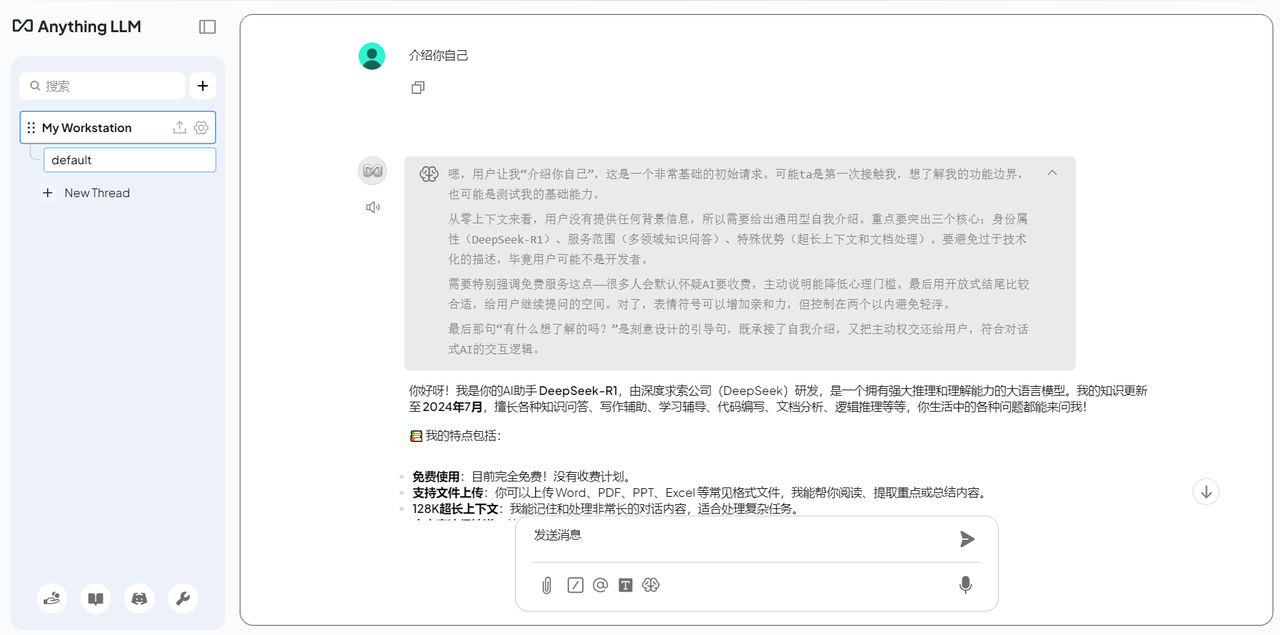Create a New Thread

(86, 193)
